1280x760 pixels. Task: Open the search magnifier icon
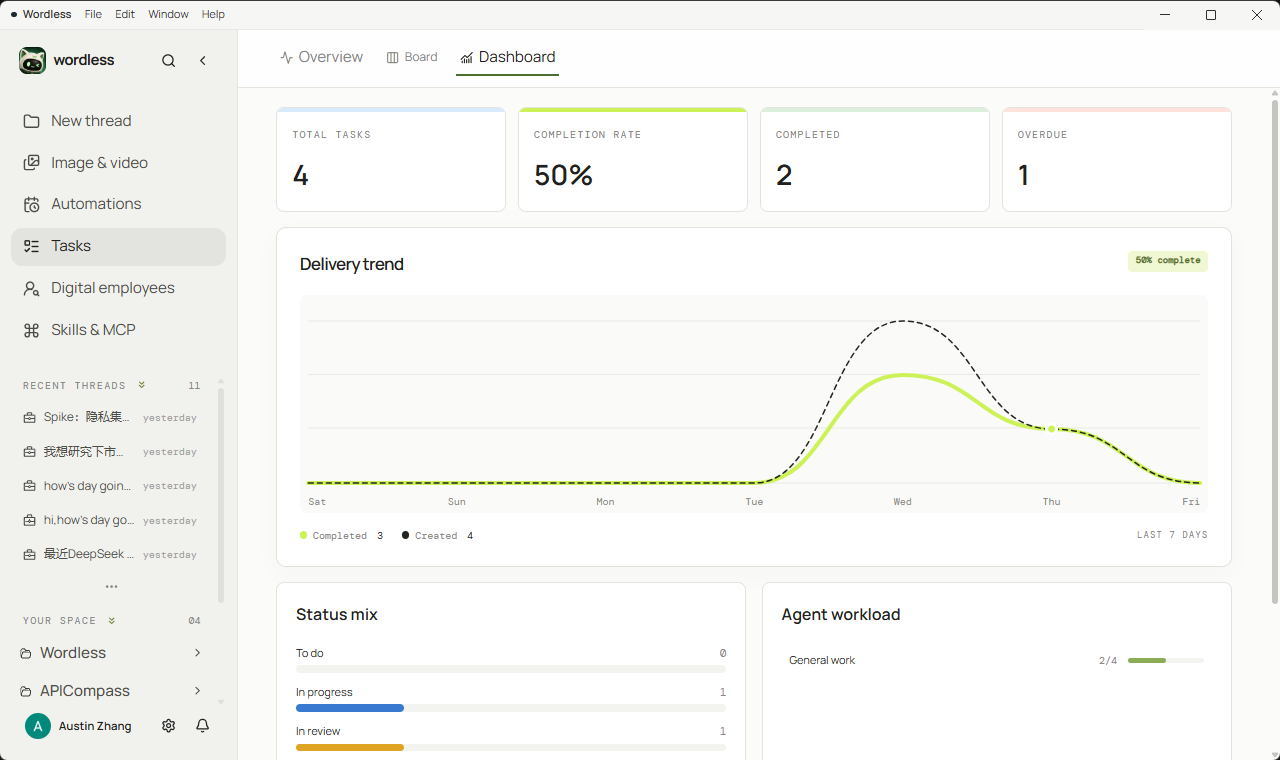168,61
